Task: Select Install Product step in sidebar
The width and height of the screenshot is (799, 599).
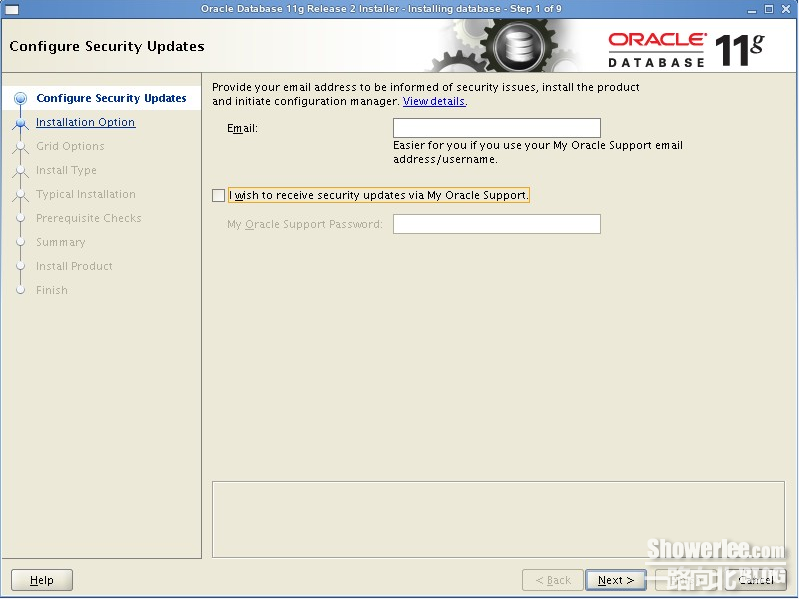Action: pos(74,267)
